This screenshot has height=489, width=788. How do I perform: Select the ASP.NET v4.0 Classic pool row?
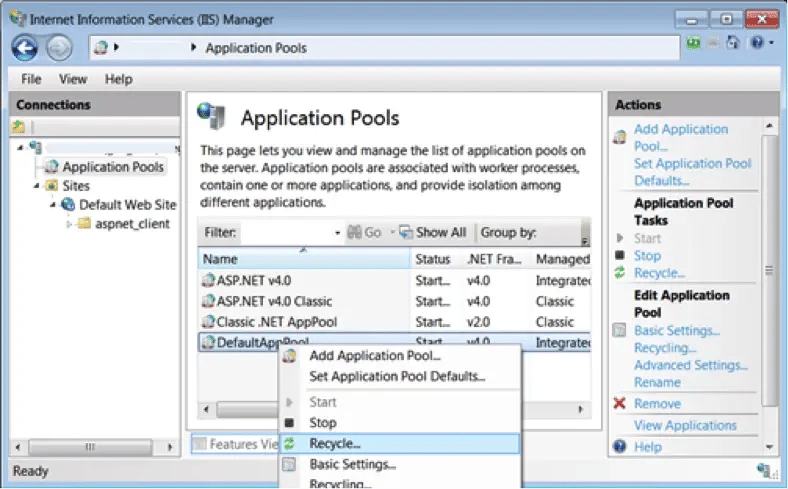(x=273, y=301)
